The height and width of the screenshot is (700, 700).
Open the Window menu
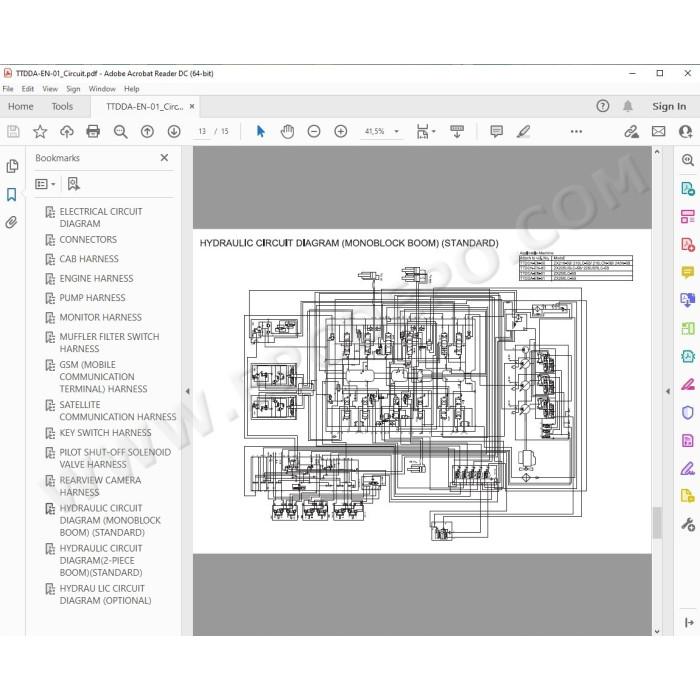[102, 89]
